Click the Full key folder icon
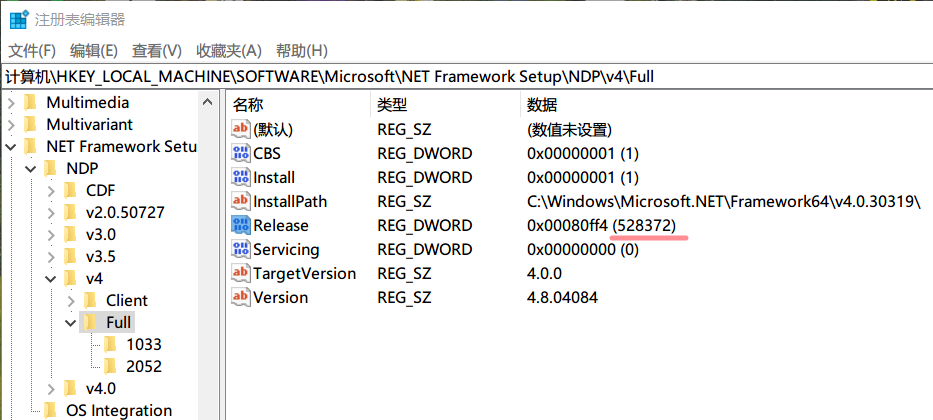This screenshot has width=933, height=420. (x=90, y=322)
